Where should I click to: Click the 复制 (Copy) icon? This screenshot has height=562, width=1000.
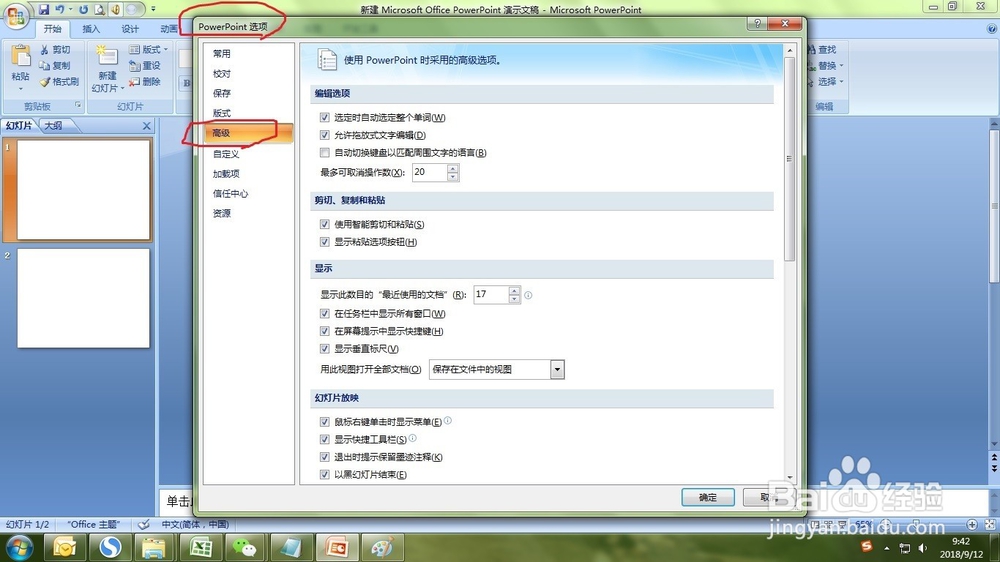pos(44,66)
